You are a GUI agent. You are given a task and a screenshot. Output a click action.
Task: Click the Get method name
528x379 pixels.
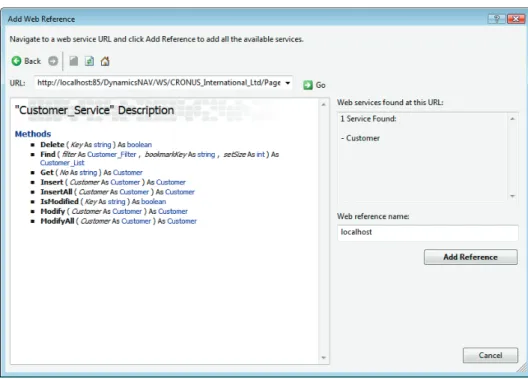47,173
